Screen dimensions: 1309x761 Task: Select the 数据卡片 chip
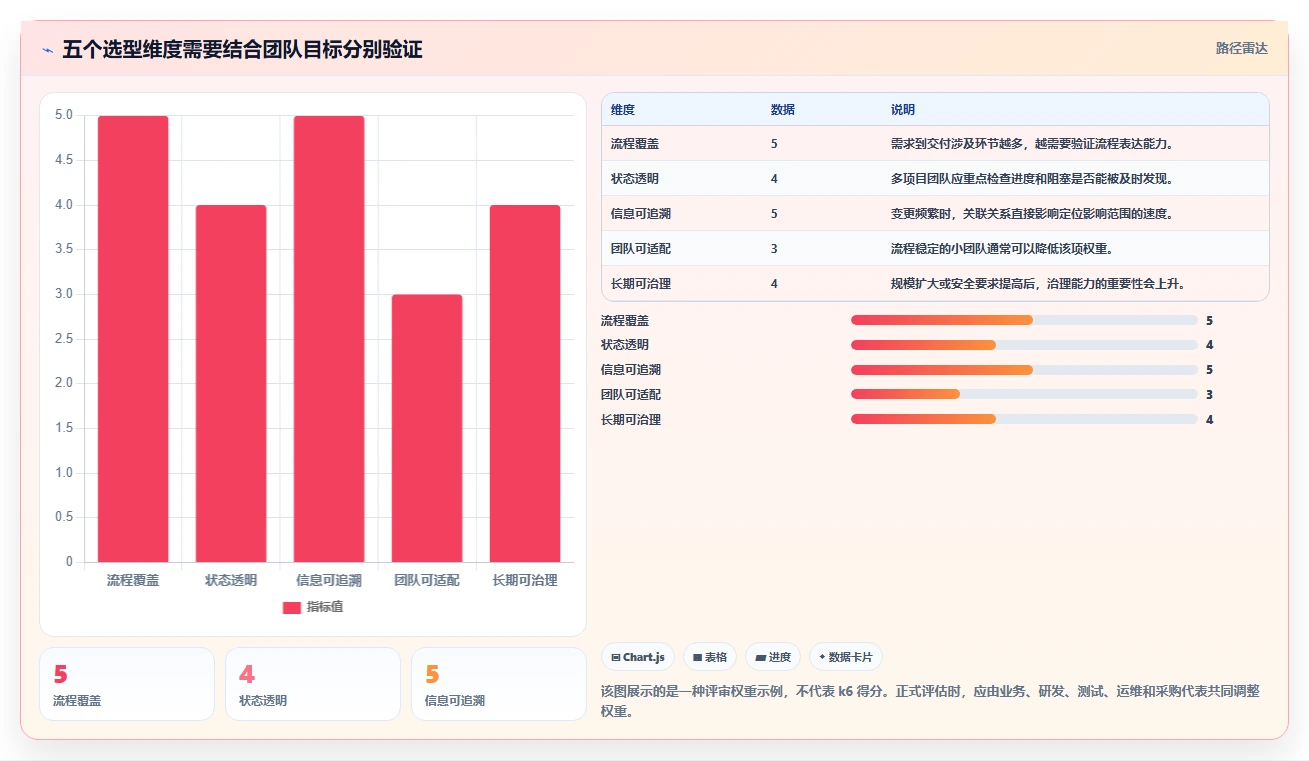(x=845, y=657)
